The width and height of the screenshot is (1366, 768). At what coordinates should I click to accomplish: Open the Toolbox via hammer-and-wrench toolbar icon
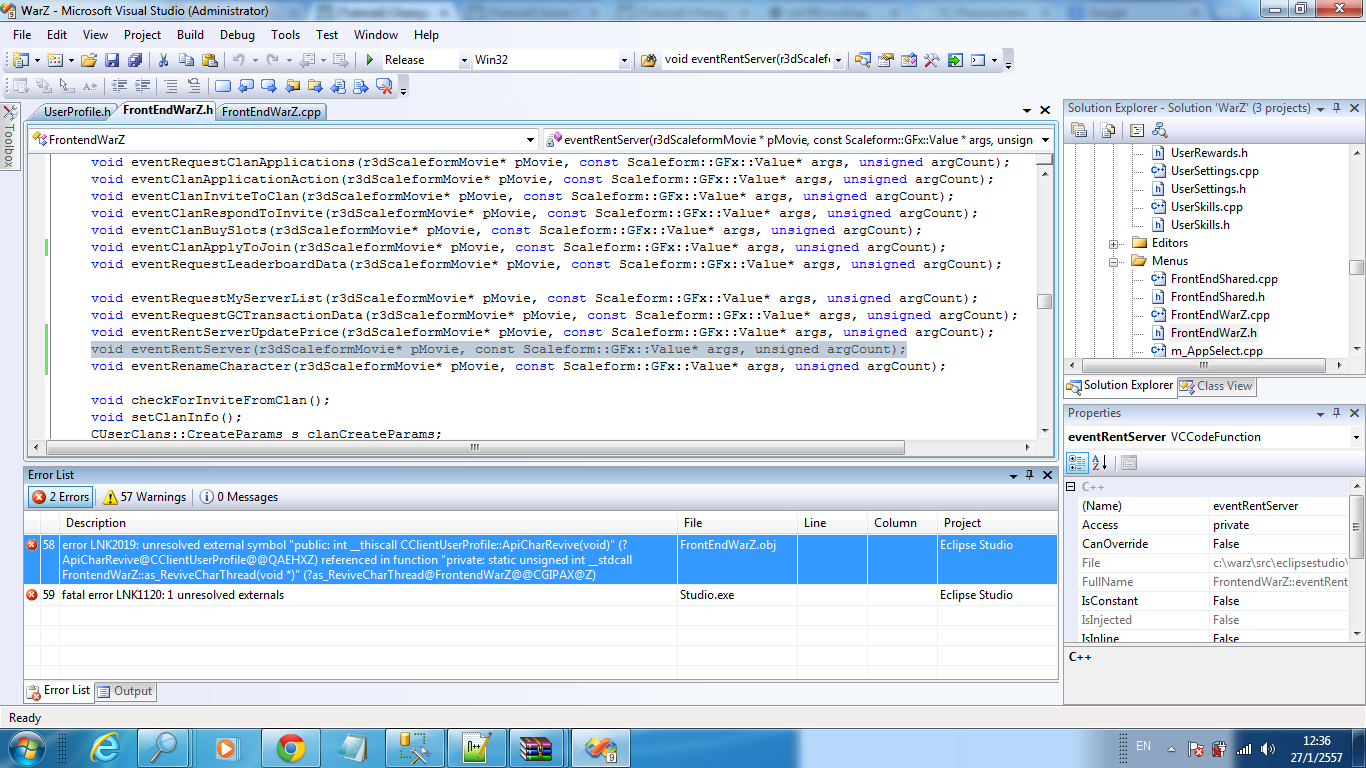(x=932, y=60)
